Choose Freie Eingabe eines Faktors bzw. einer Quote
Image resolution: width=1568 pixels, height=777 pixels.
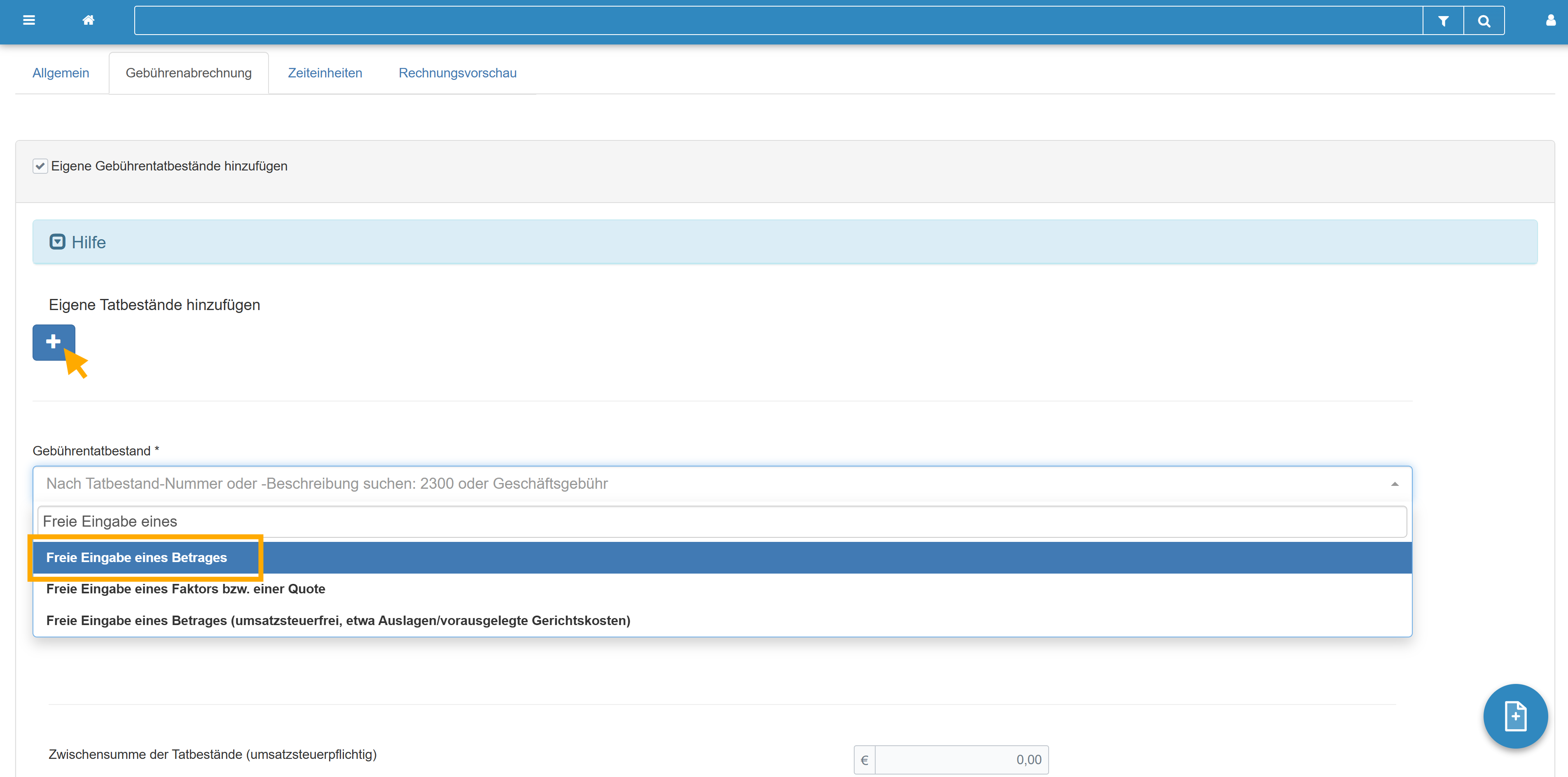point(186,589)
